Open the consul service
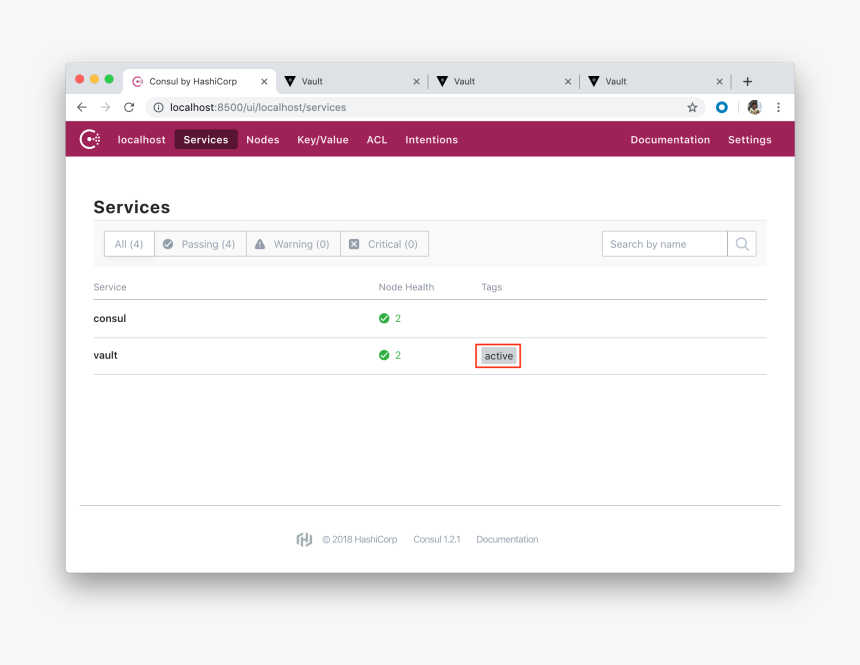860x665 pixels. point(110,318)
